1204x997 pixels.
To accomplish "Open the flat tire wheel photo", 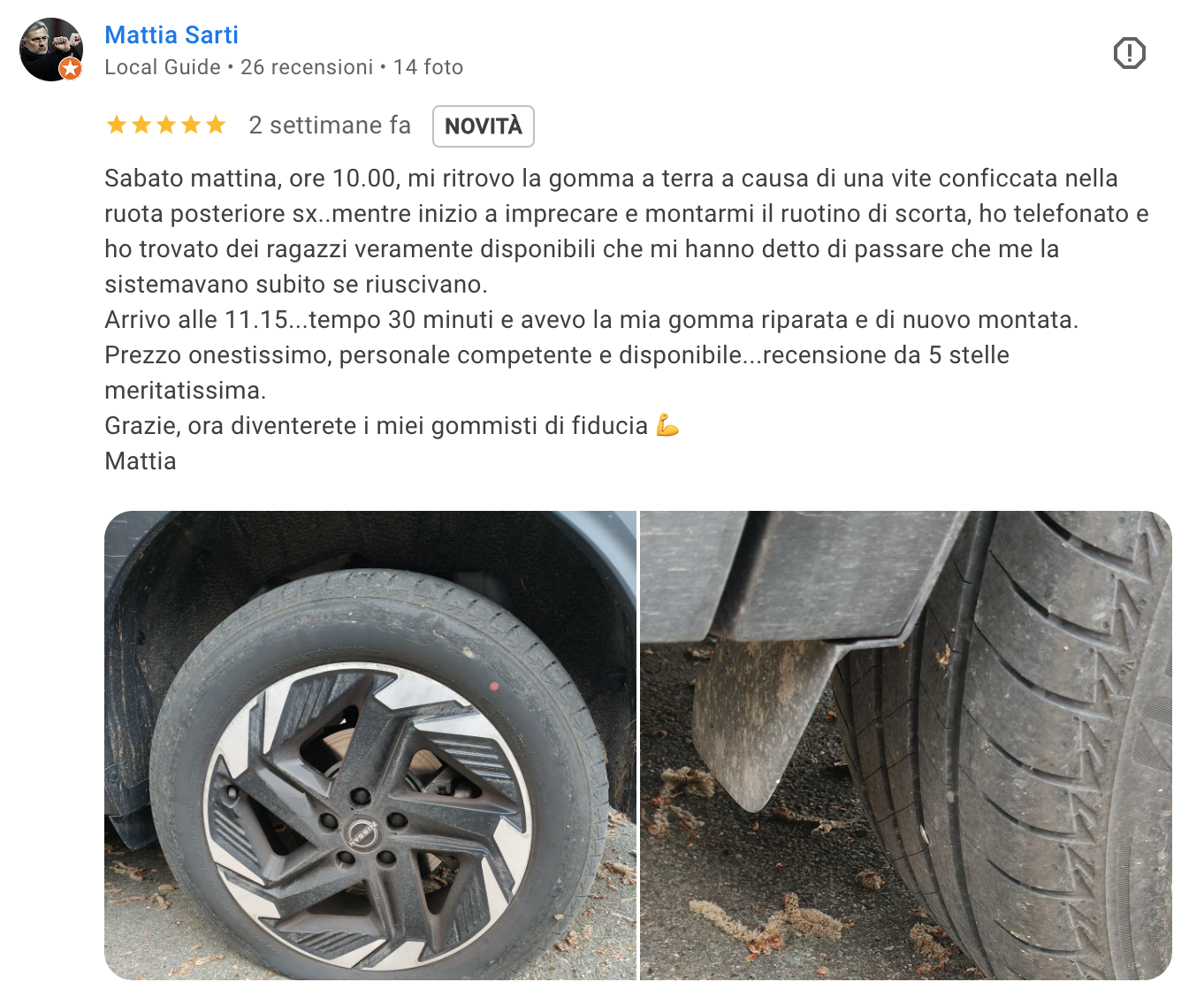I will click(370, 745).
